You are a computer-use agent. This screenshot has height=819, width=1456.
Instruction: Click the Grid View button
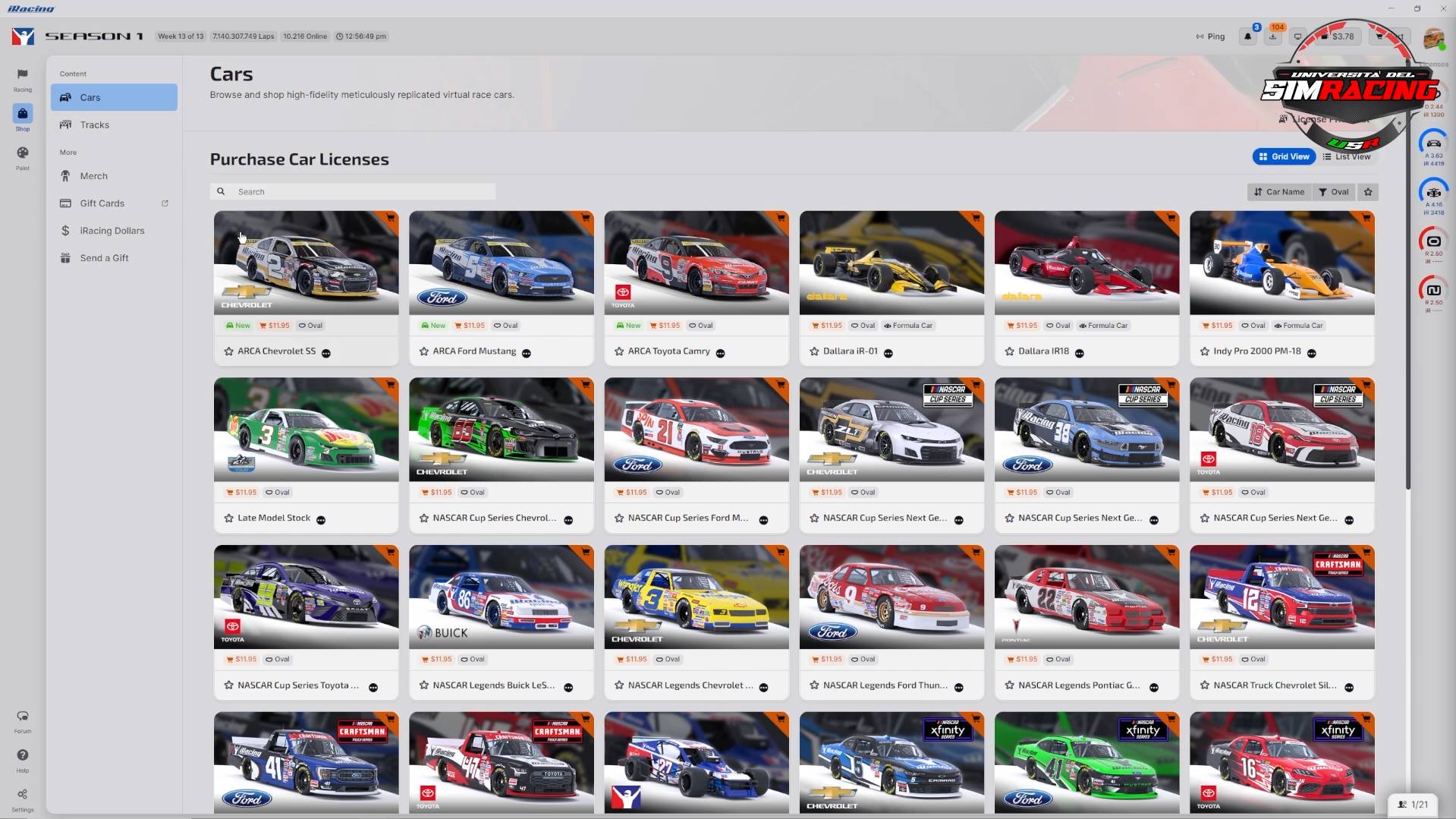click(x=1284, y=156)
